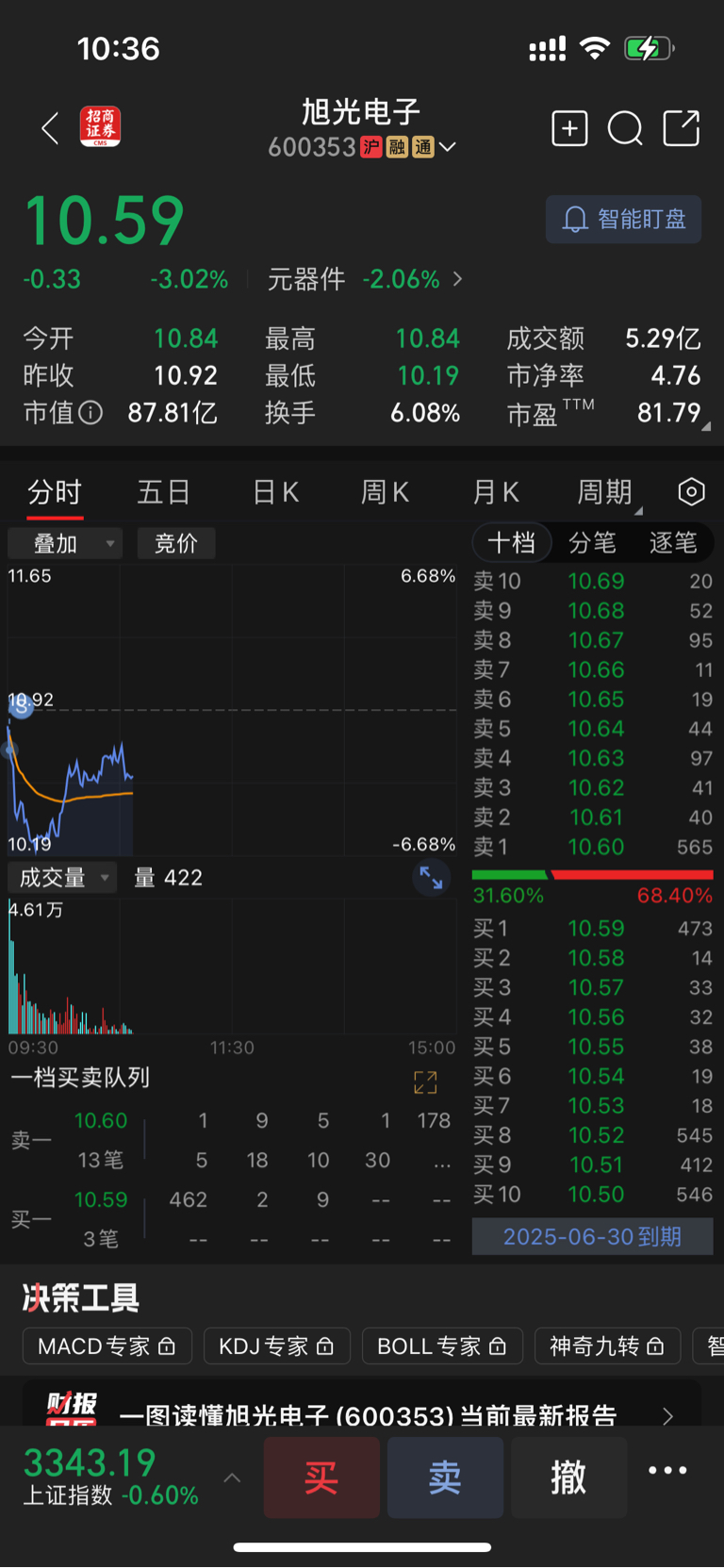The width and height of the screenshot is (724, 1568).
Task: Tap the back arrow icon
Action: point(51,128)
